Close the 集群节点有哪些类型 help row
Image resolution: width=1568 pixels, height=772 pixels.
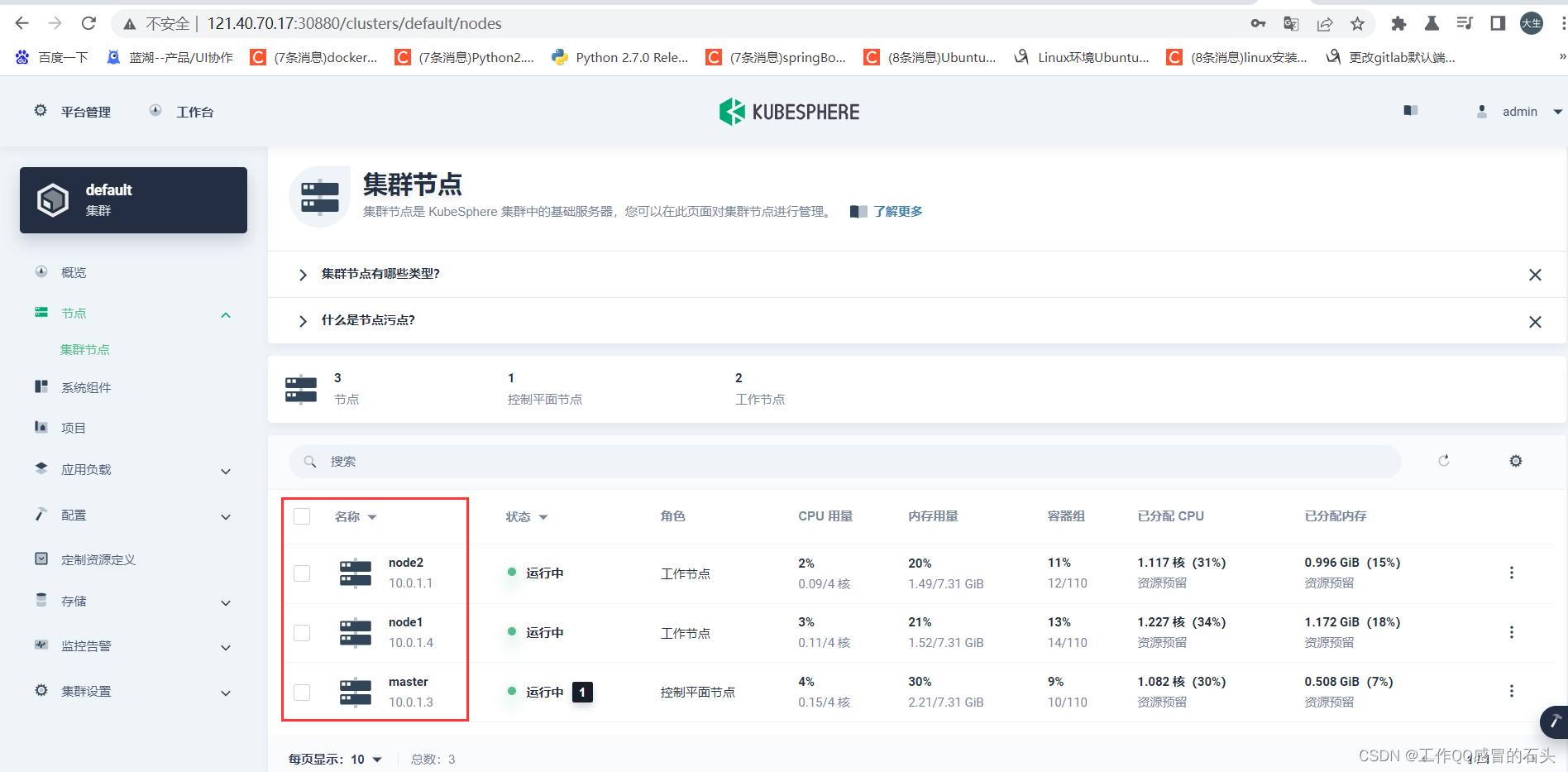[x=1535, y=275]
